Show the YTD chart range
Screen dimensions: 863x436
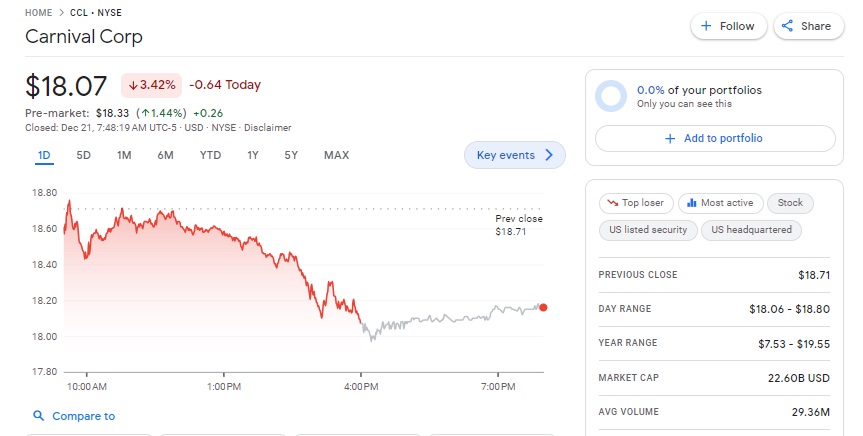pyautogui.click(x=210, y=155)
